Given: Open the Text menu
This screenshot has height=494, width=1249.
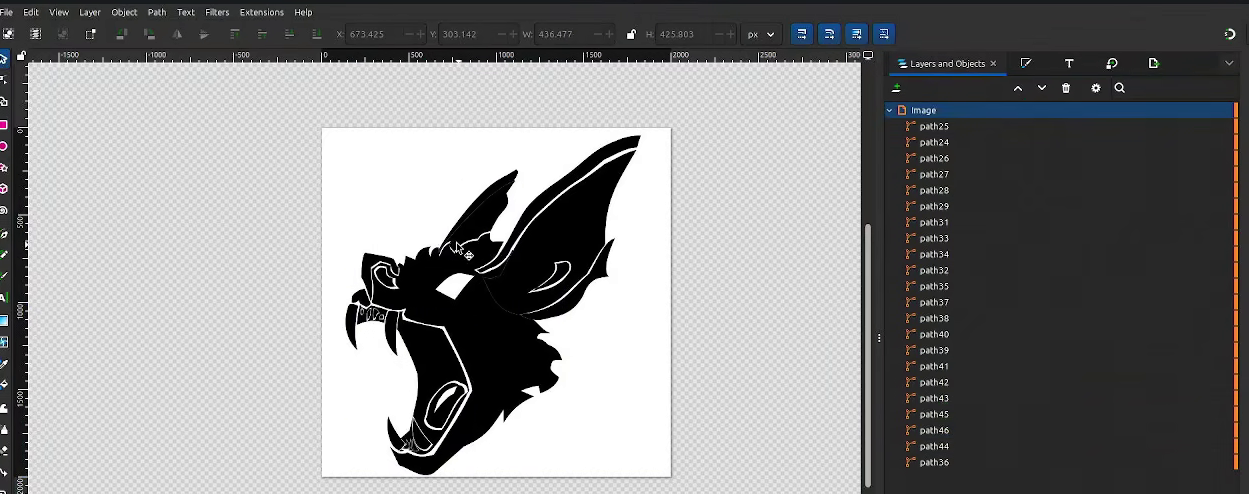Looking at the screenshot, I should [x=186, y=12].
